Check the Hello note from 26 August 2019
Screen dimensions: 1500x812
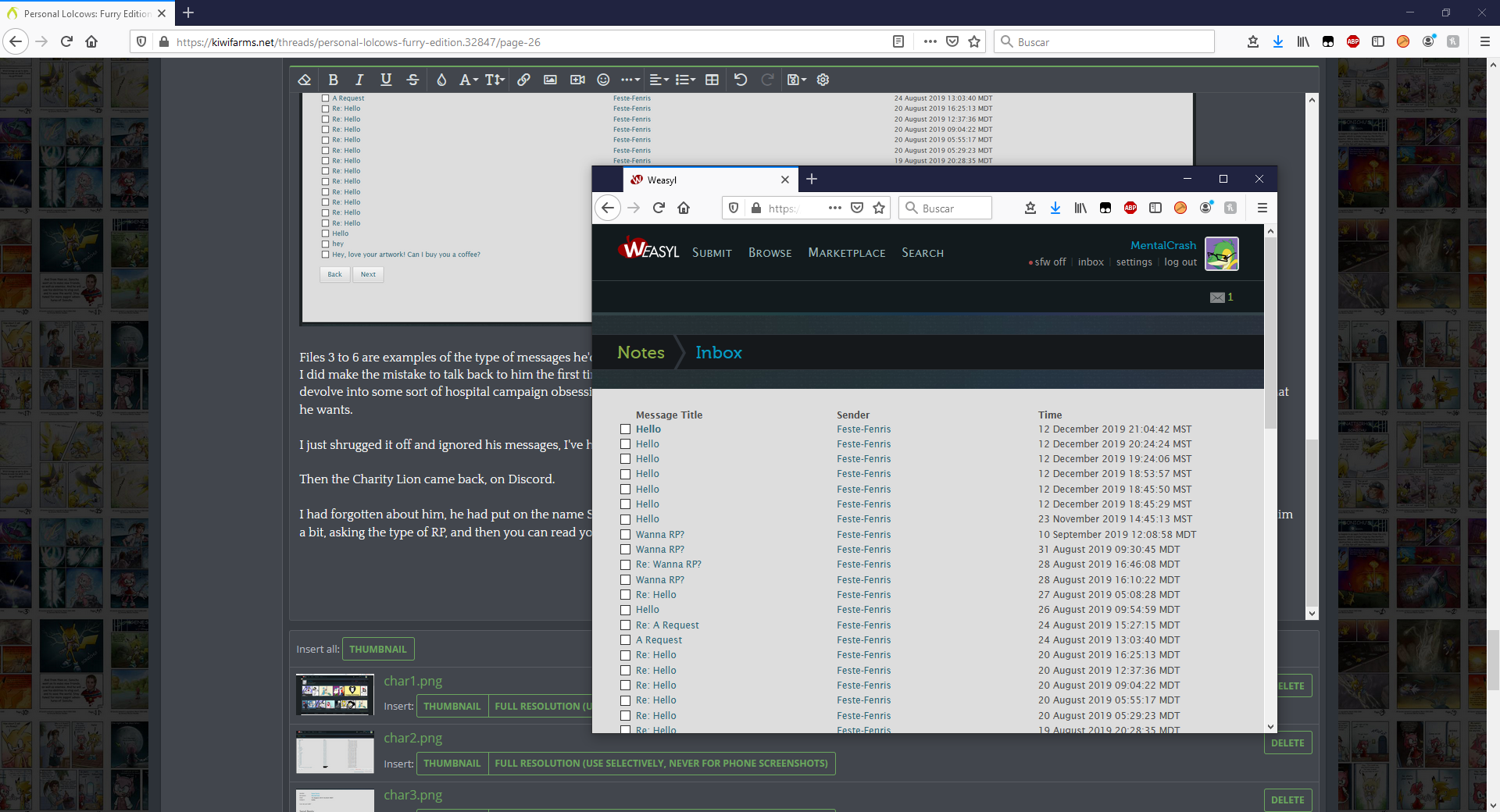click(625, 610)
